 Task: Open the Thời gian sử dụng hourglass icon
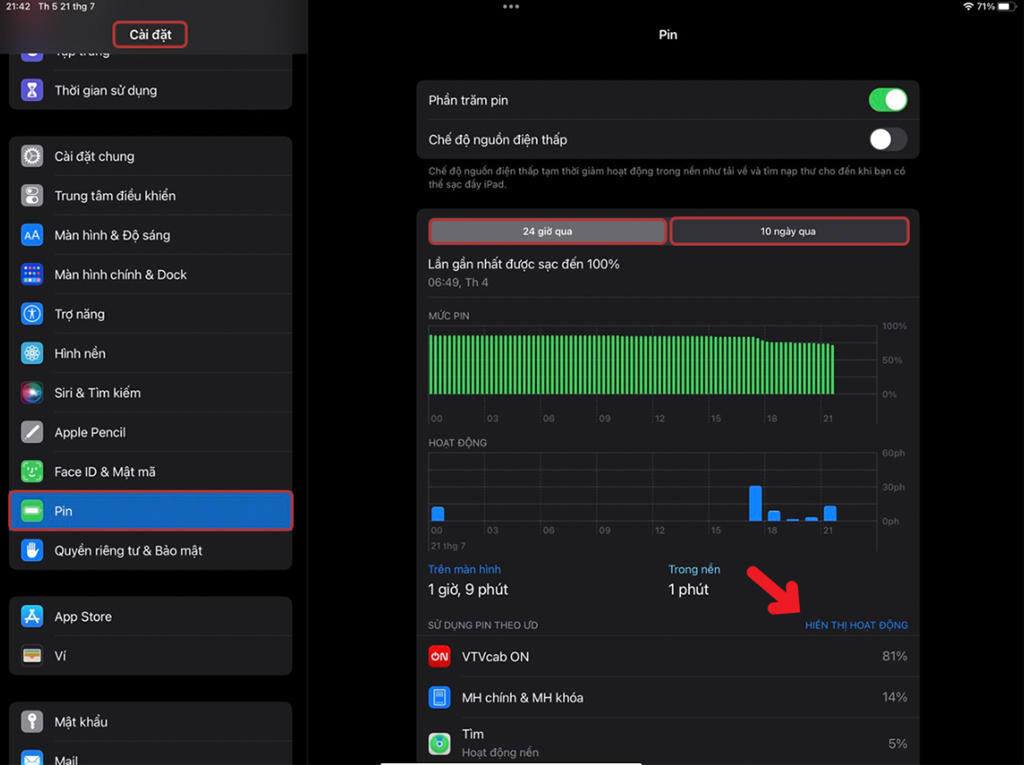pos(32,90)
